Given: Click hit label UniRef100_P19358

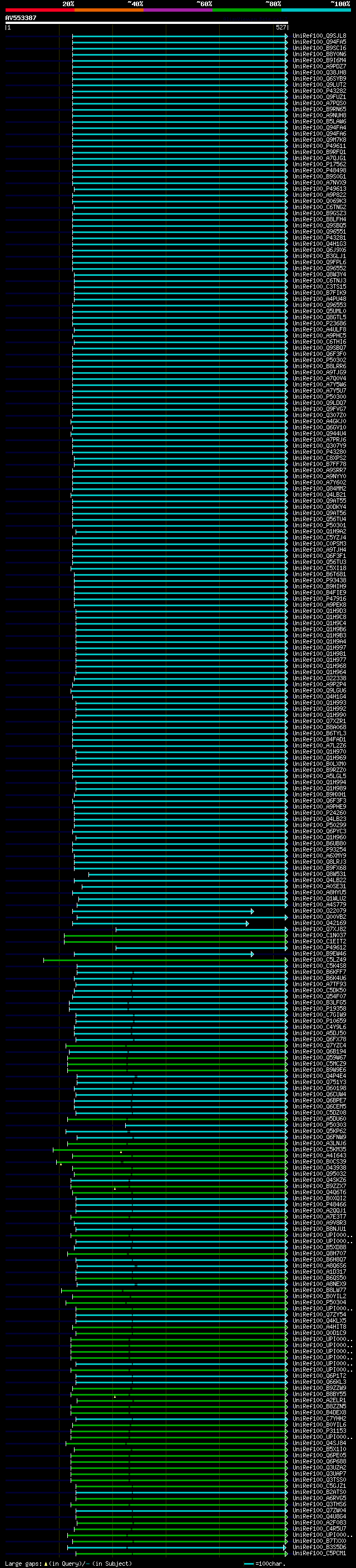Looking at the screenshot, I should click(x=319, y=1008).
